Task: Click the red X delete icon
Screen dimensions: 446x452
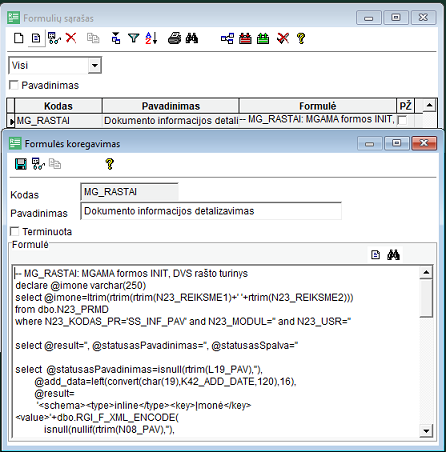Action: click(71, 38)
